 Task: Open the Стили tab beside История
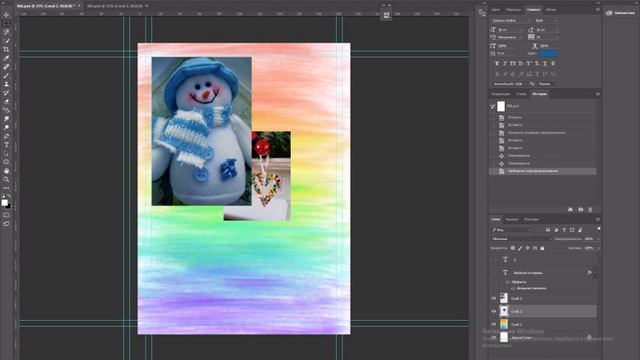(x=521, y=94)
